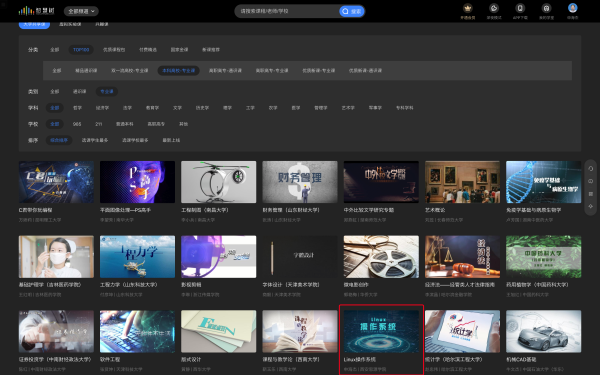Filter discipline by 军事学

tap(375, 108)
